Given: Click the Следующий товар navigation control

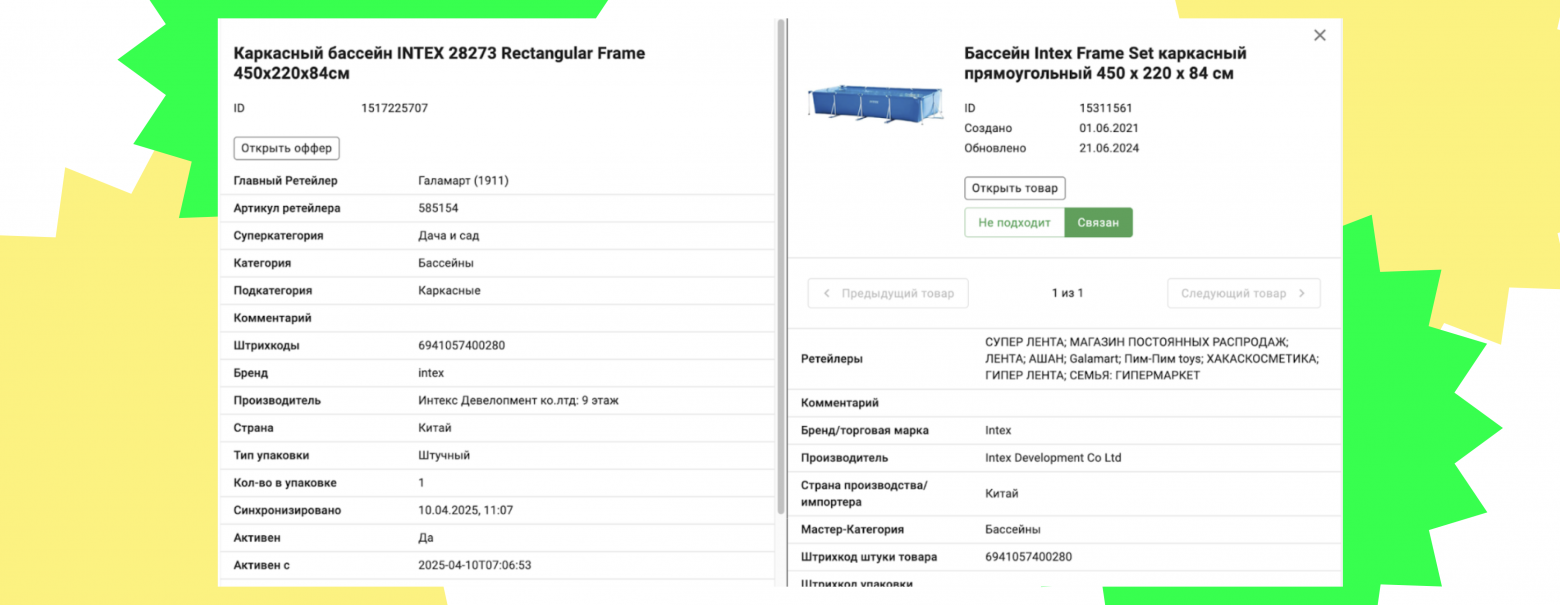Looking at the screenshot, I should (1243, 293).
